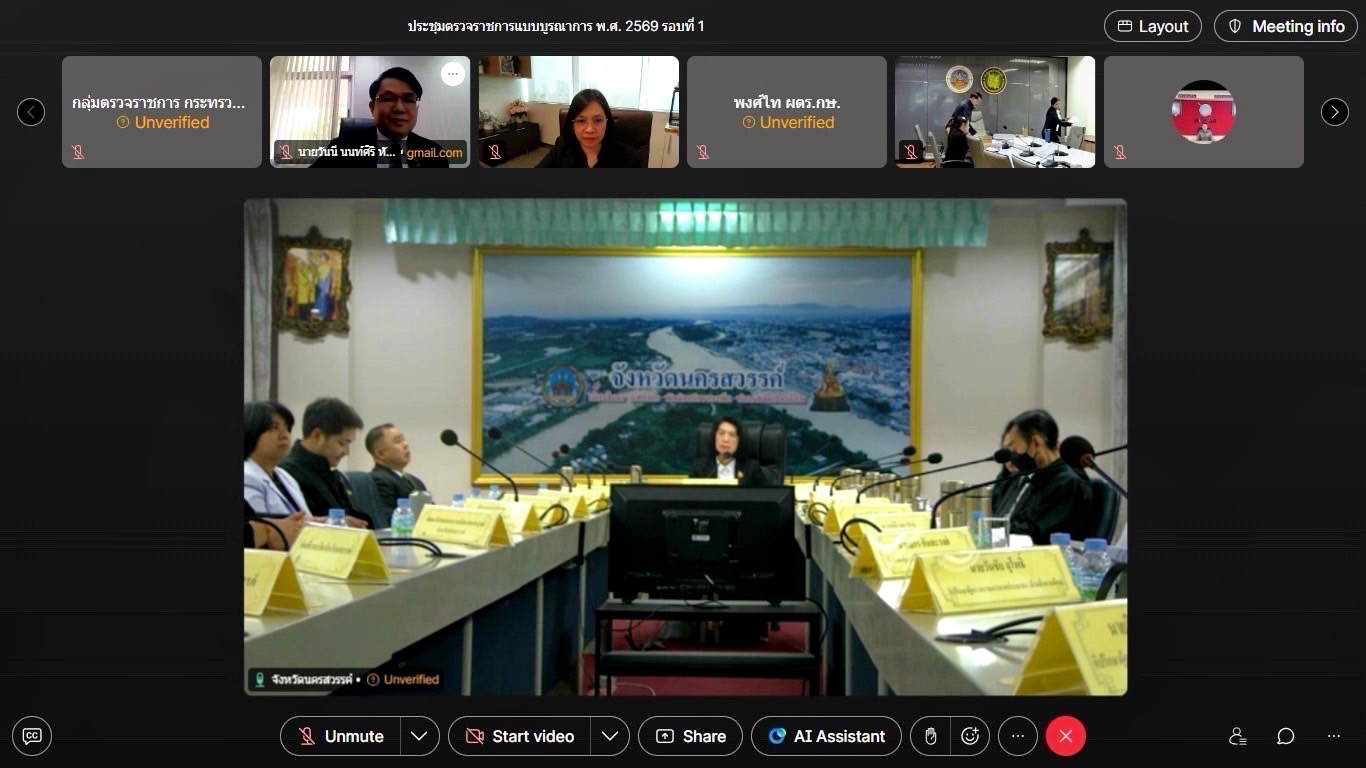
Task: Leave the meeting with red button
Action: (1065, 736)
